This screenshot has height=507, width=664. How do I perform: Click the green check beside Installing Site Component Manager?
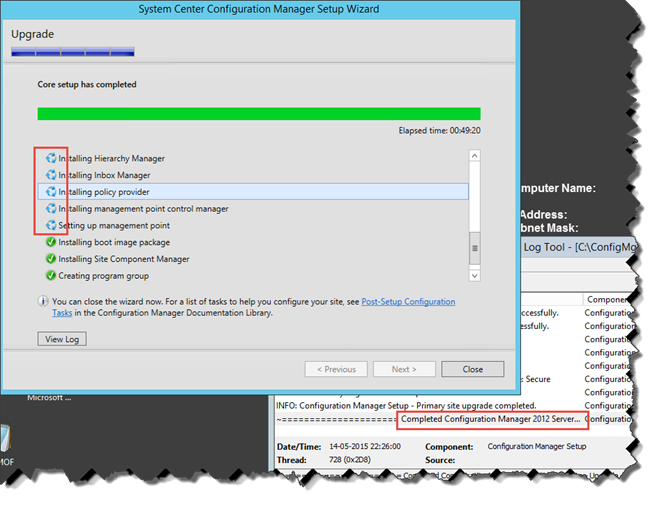51,259
